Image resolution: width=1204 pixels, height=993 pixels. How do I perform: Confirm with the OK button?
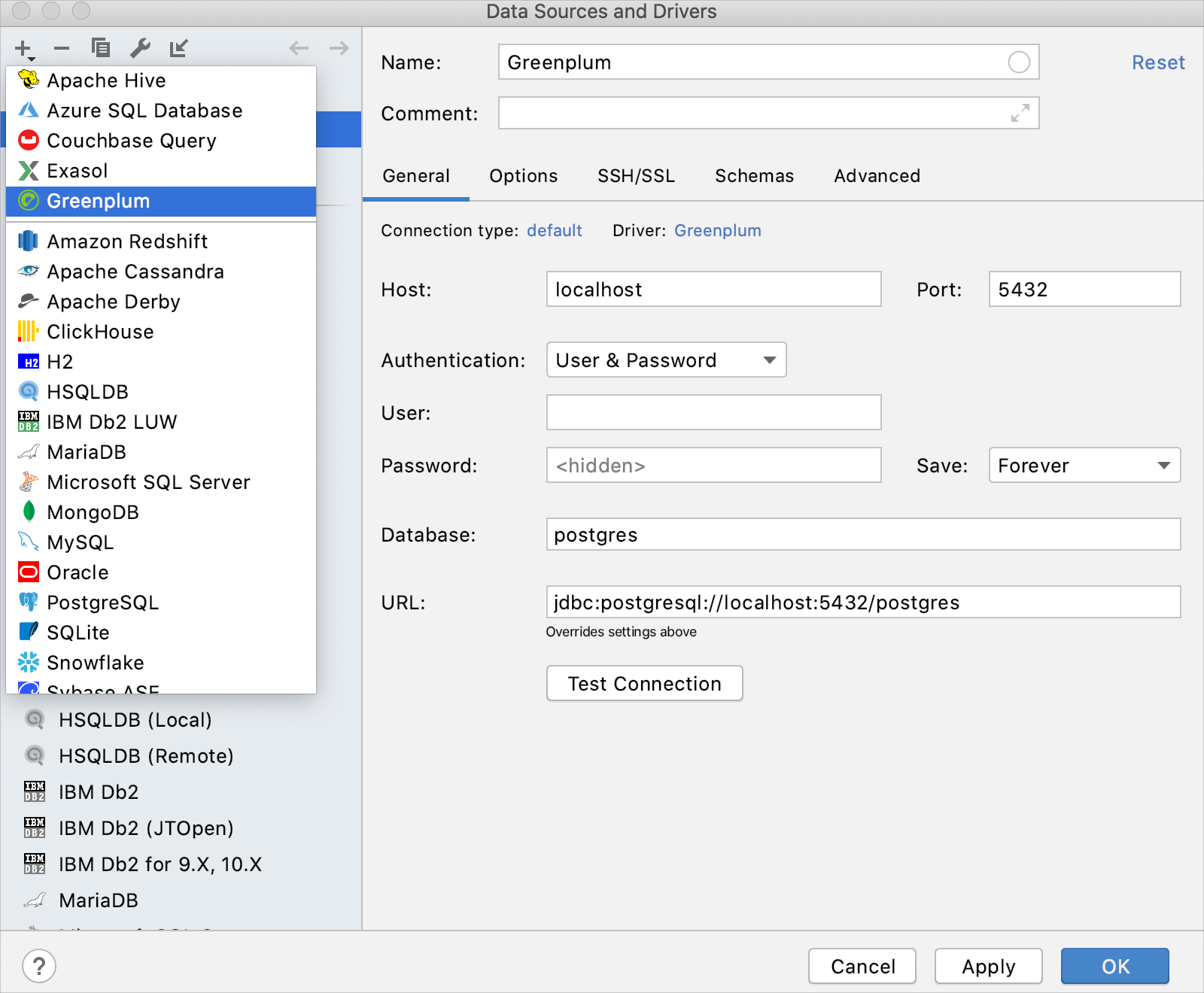point(1115,966)
